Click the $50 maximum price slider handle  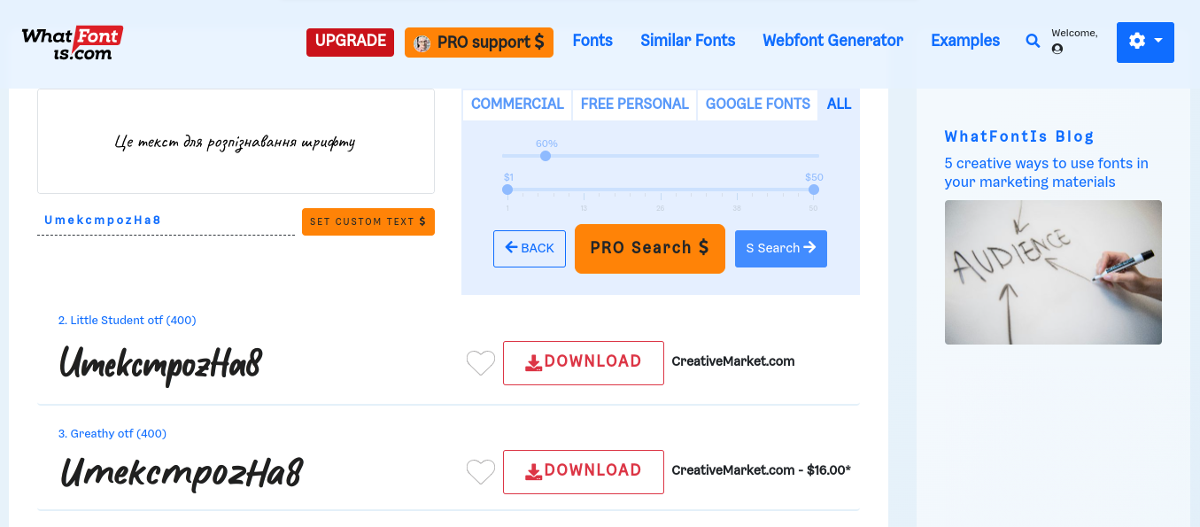(x=814, y=189)
